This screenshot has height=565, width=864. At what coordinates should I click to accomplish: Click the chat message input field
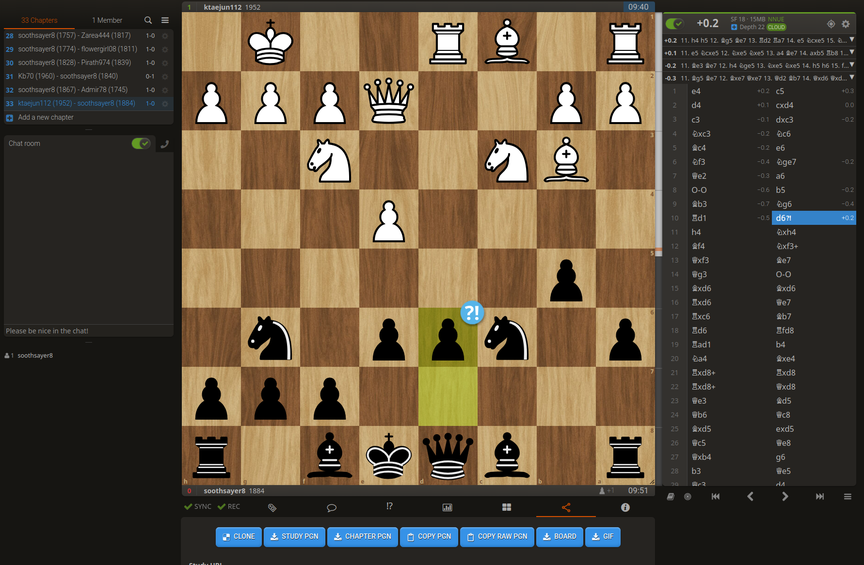coord(89,331)
